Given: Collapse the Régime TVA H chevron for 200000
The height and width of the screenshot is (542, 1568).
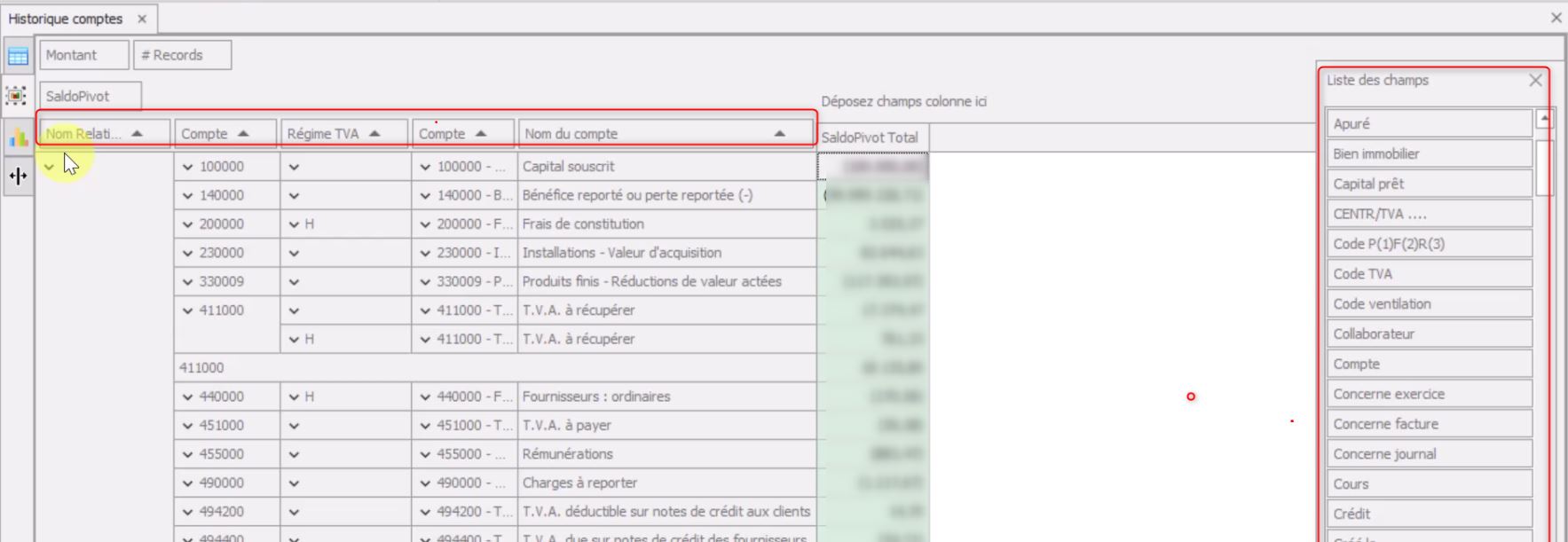Looking at the screenshot, I should coord(294,224).
